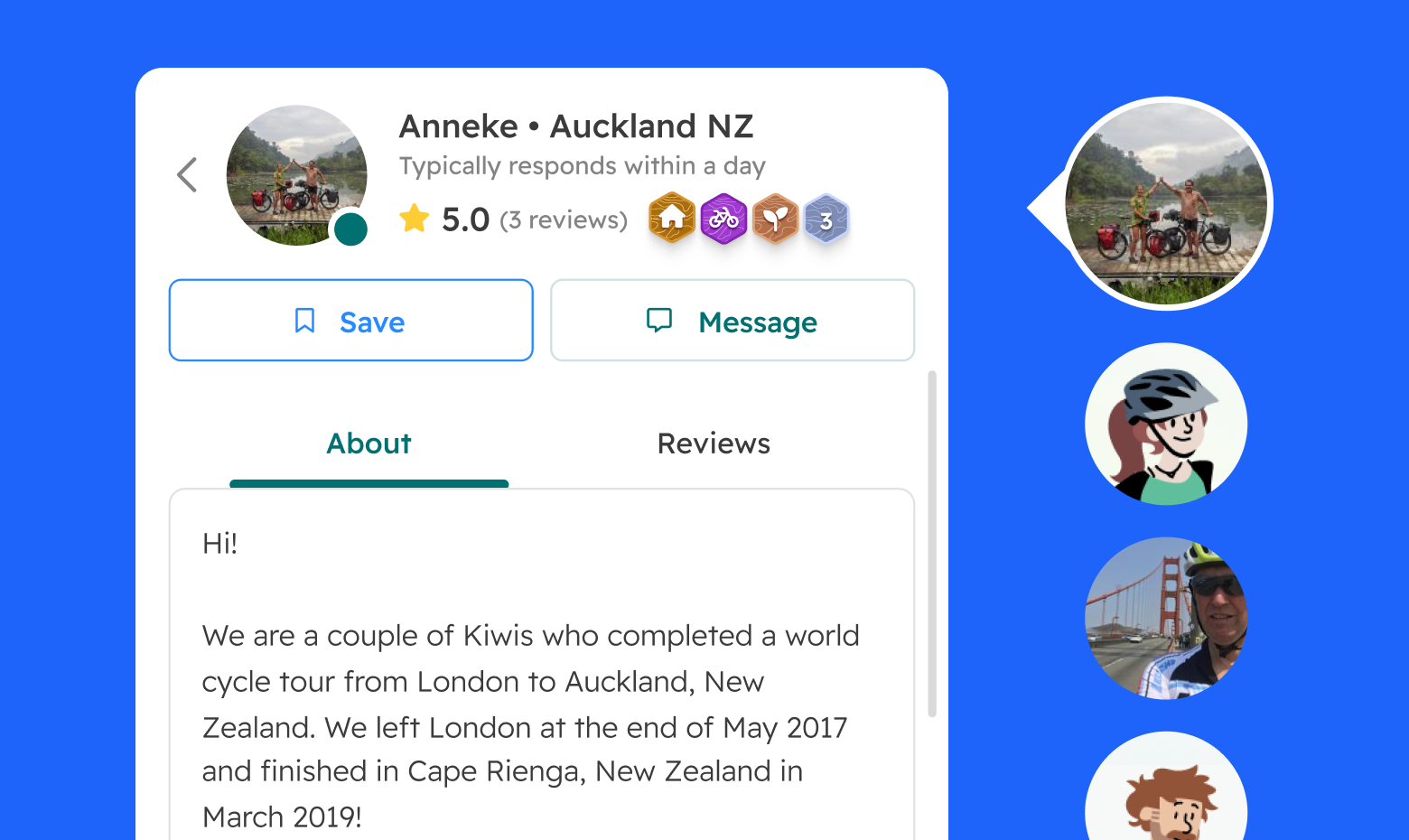1409x840 pixels.
Task: Click the profile panel vertical scrollbar
Action: (932, 544)
